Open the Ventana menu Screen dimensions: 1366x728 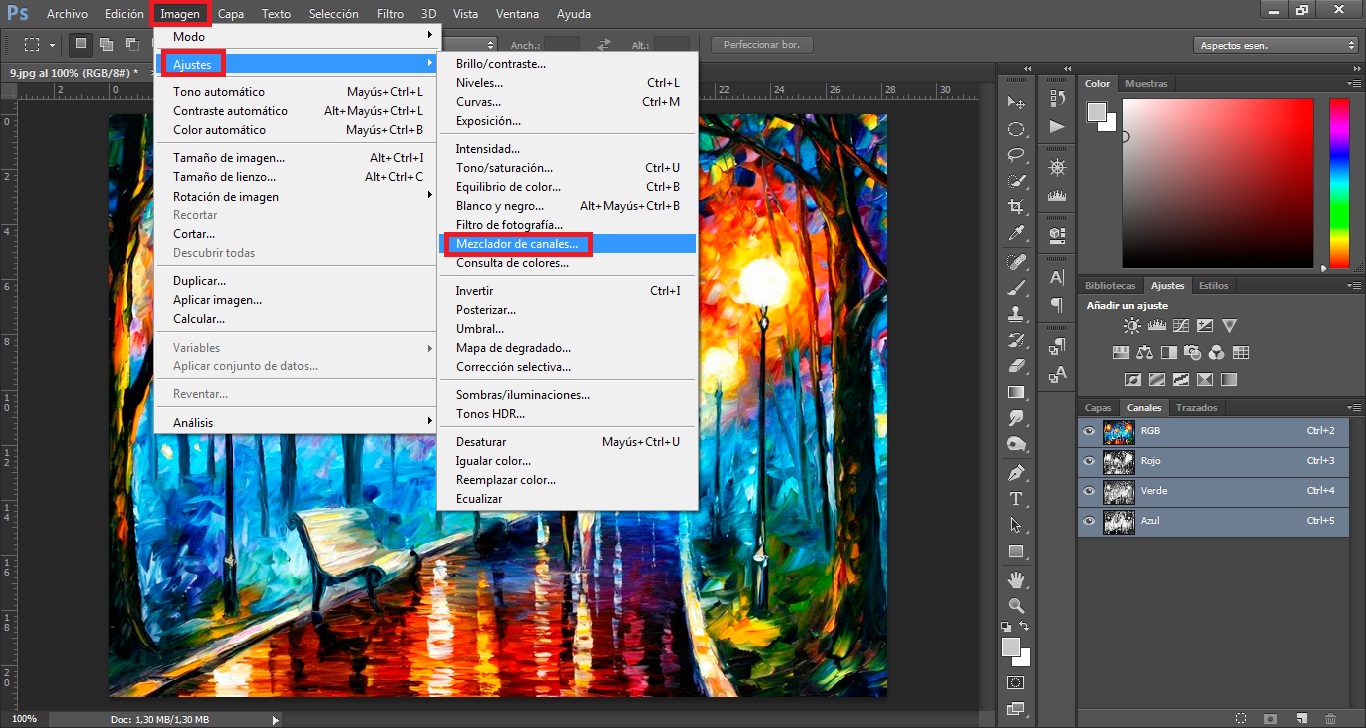(517, 14)
